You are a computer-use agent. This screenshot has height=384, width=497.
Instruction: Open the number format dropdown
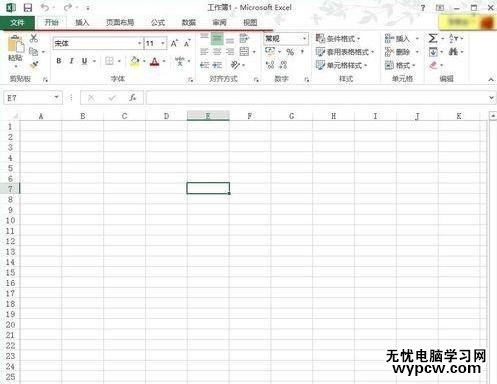pyautogui.click(x=304, y=38)
